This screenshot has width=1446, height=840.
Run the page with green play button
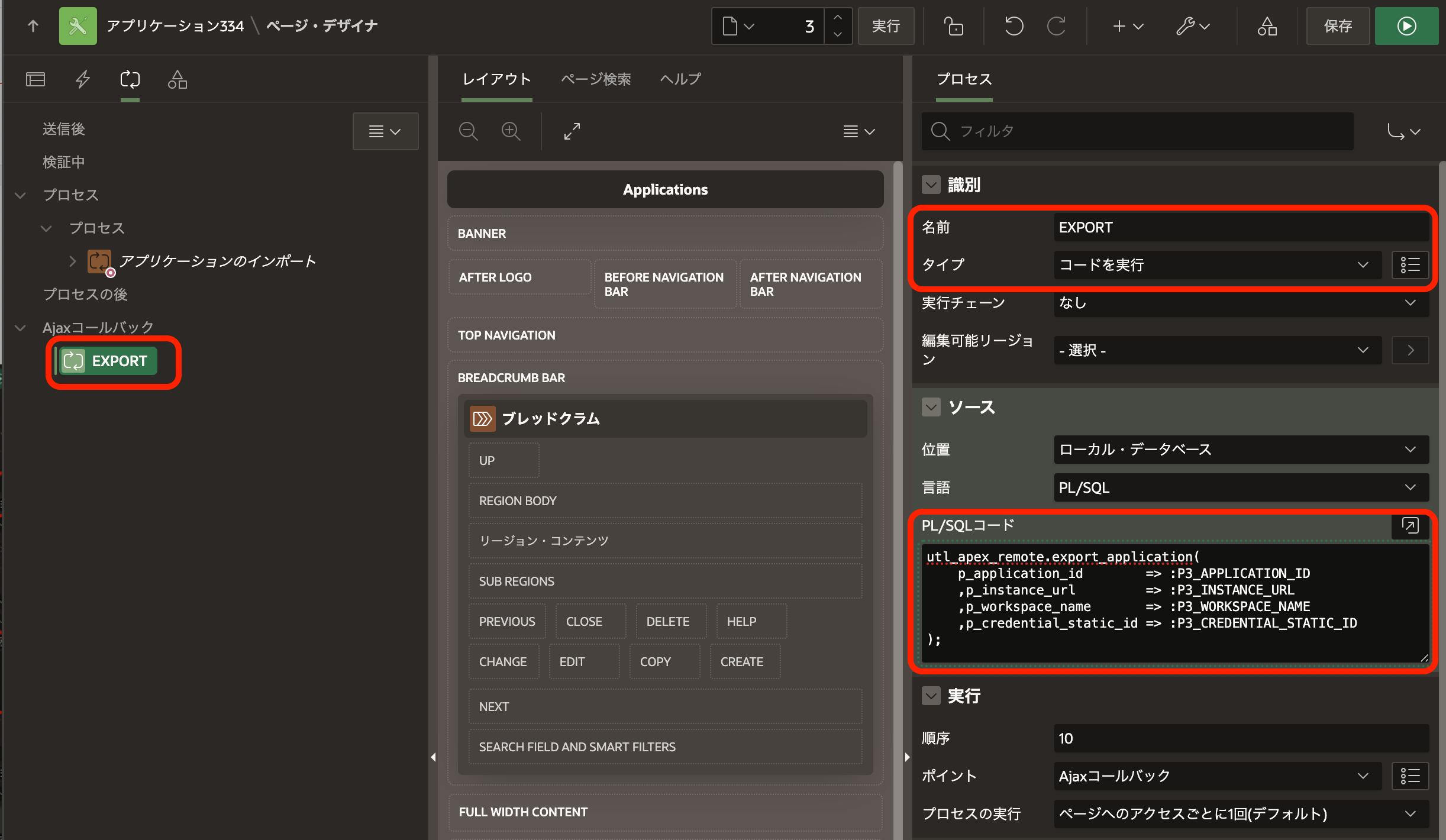1406,26
